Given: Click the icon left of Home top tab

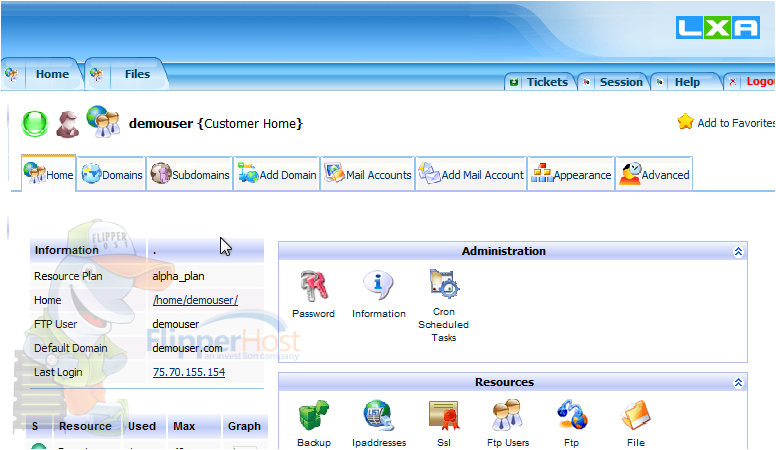Looking at the screenshot, I should (x=12, y=75).
